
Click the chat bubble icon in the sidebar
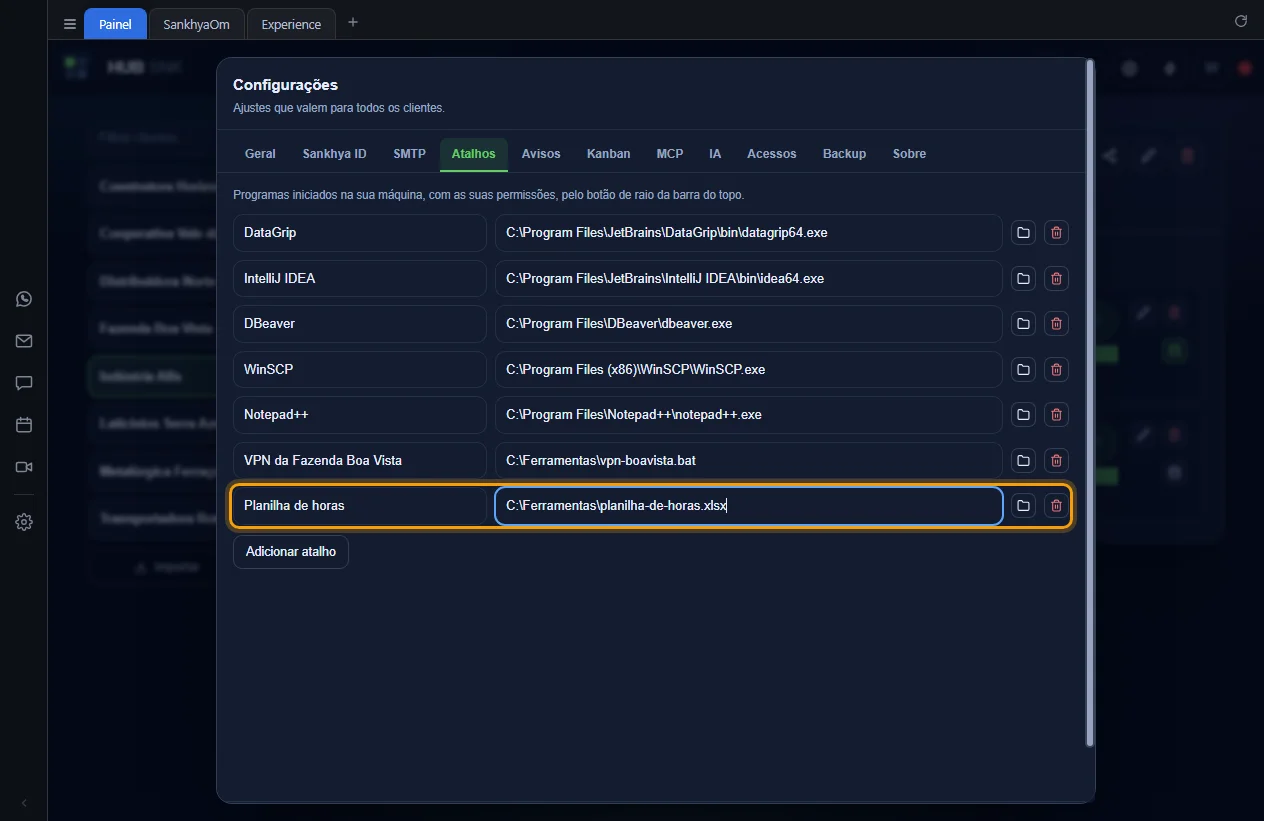click(x=24, y=383)
